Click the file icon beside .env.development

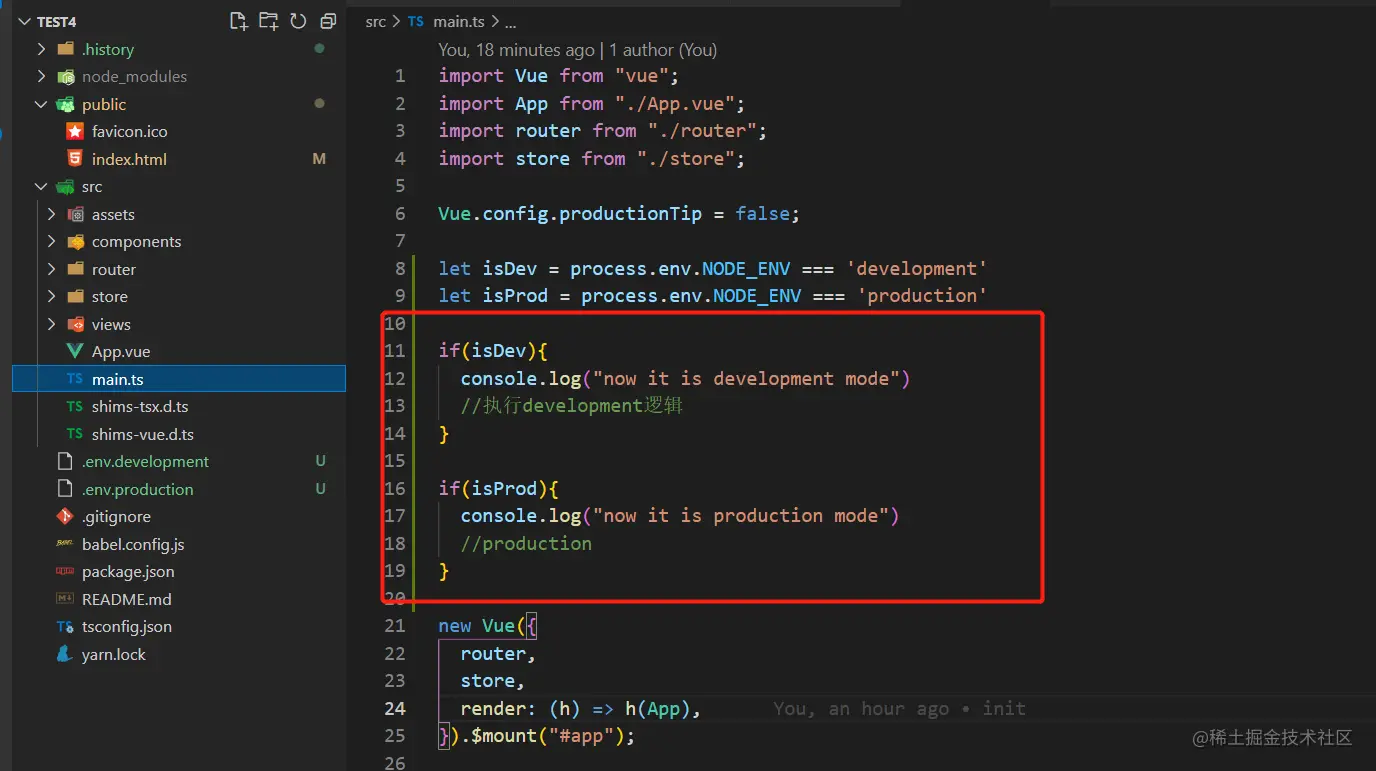pyautogui.click(x=65, y=461)
